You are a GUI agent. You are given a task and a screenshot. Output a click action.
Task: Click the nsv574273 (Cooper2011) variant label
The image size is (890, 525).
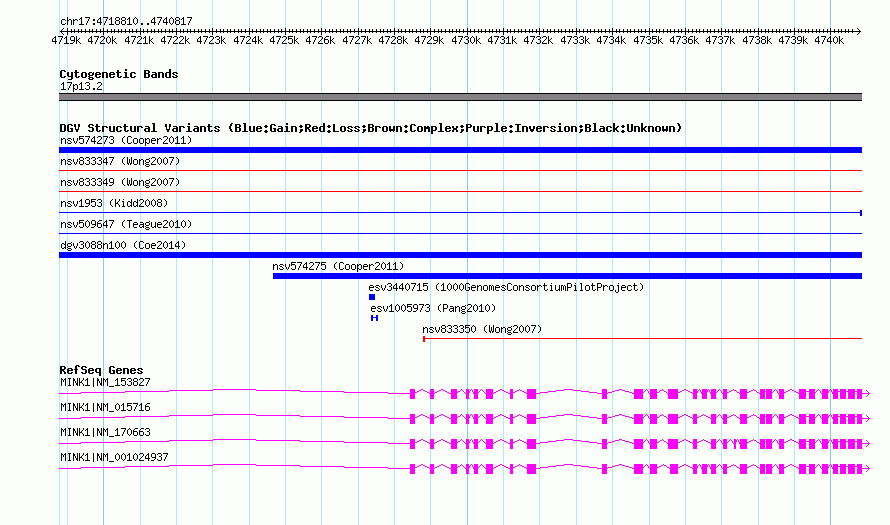point(126,140)
